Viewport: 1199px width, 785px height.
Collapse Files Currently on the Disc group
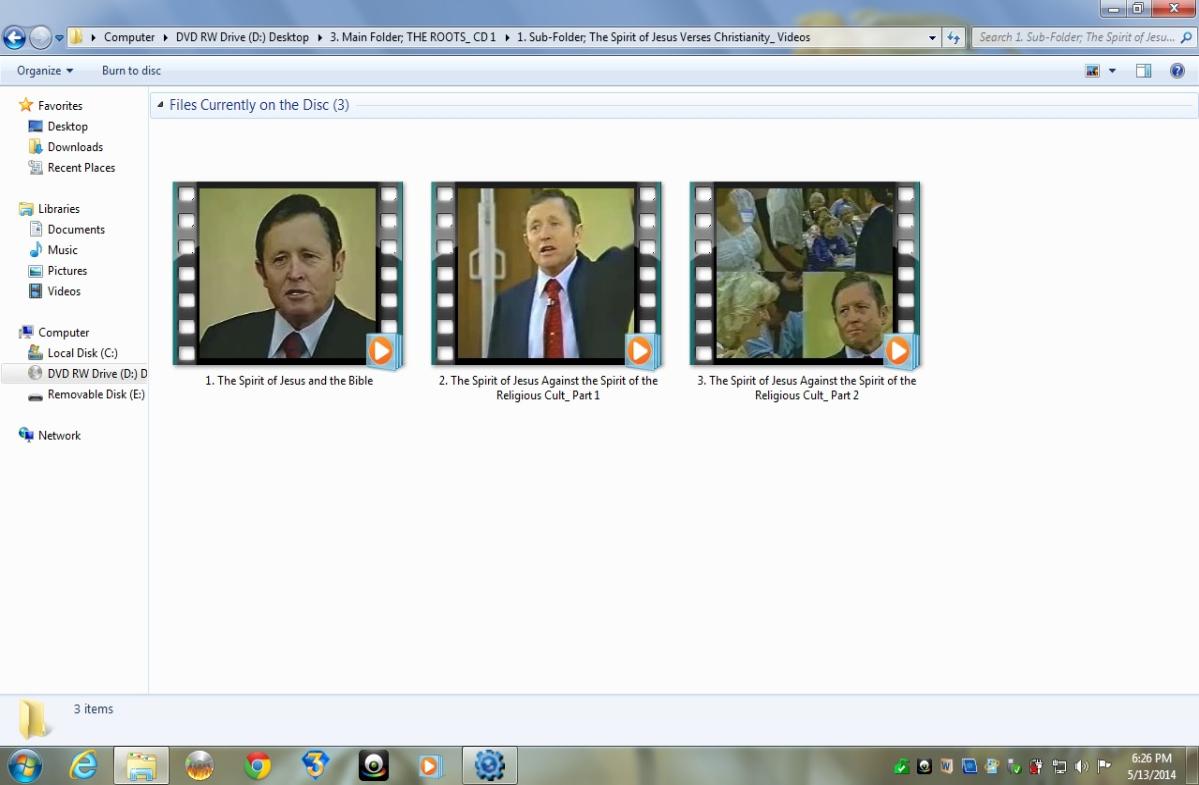click(x=161, y=105)
